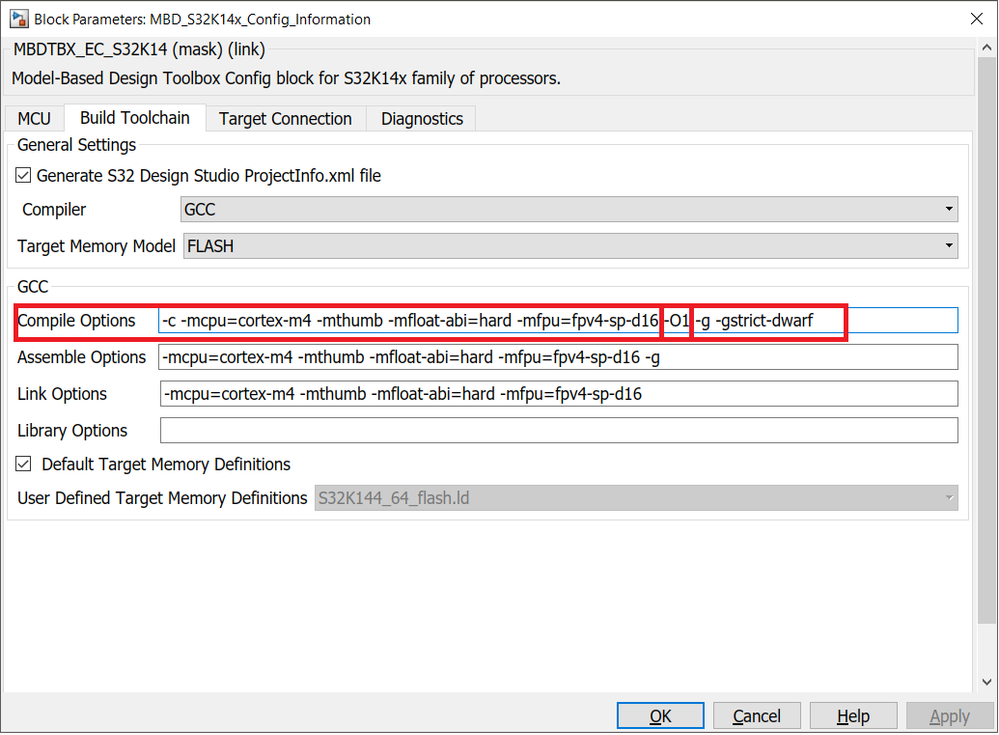Image resolution: width=999 pixels, height=735 pixels.
Task: Click 'User Defined Target Memory Definitions' label
Action: (162, 497)
